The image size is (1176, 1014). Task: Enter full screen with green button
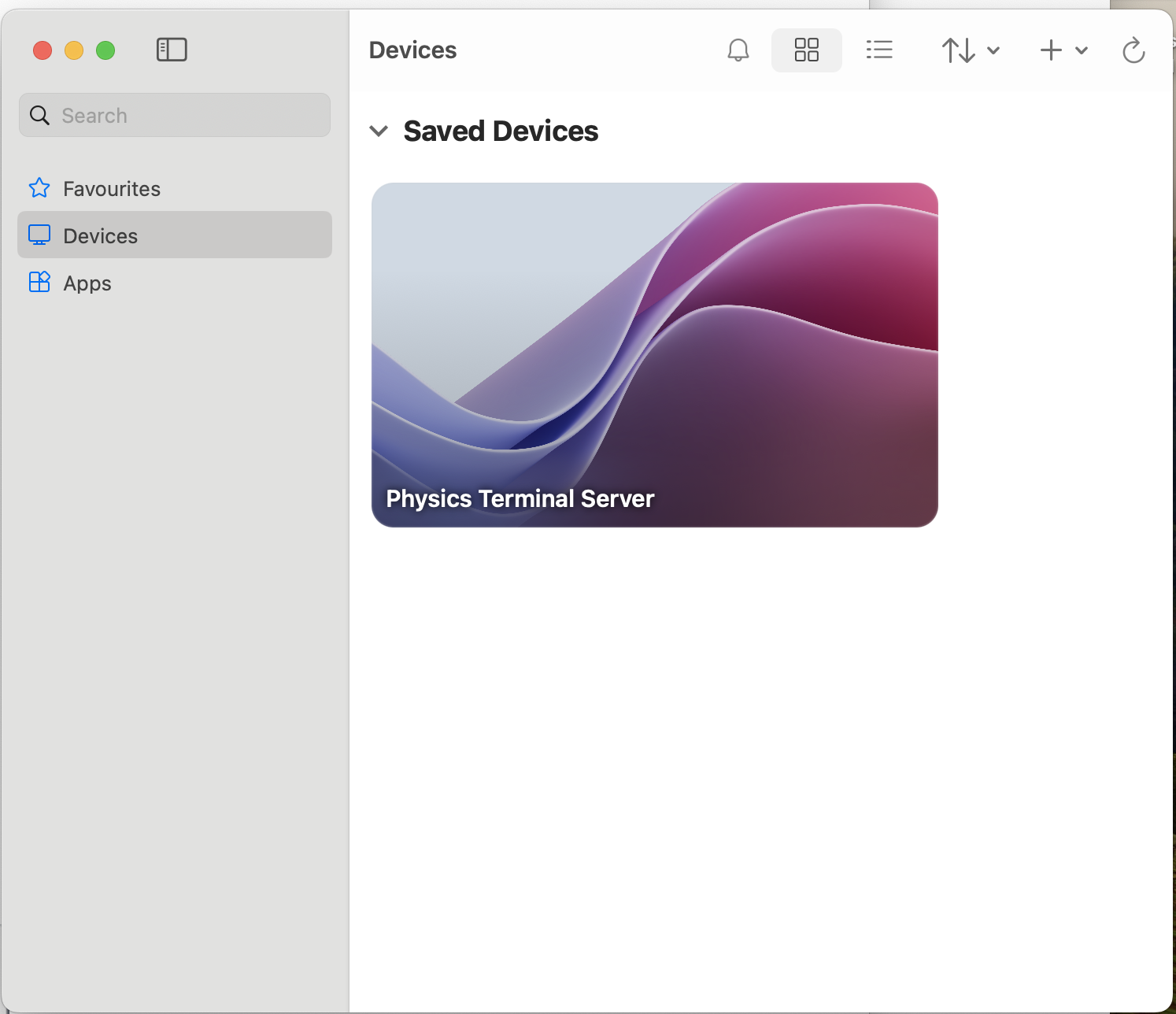click(x=105, y=50)
